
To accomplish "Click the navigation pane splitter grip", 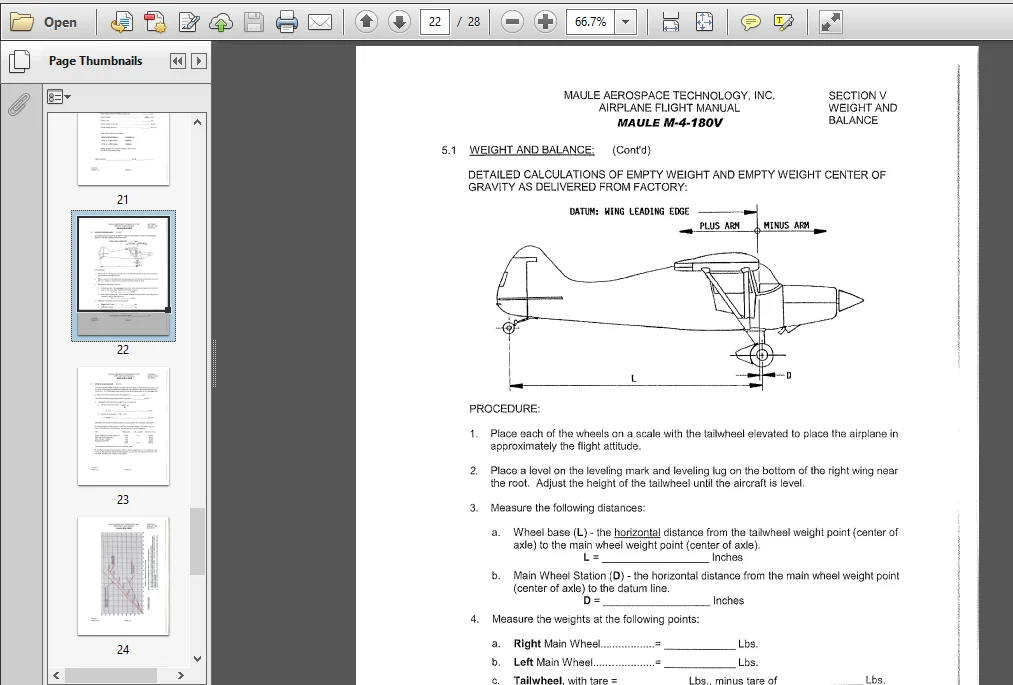I will click(214, 363).
